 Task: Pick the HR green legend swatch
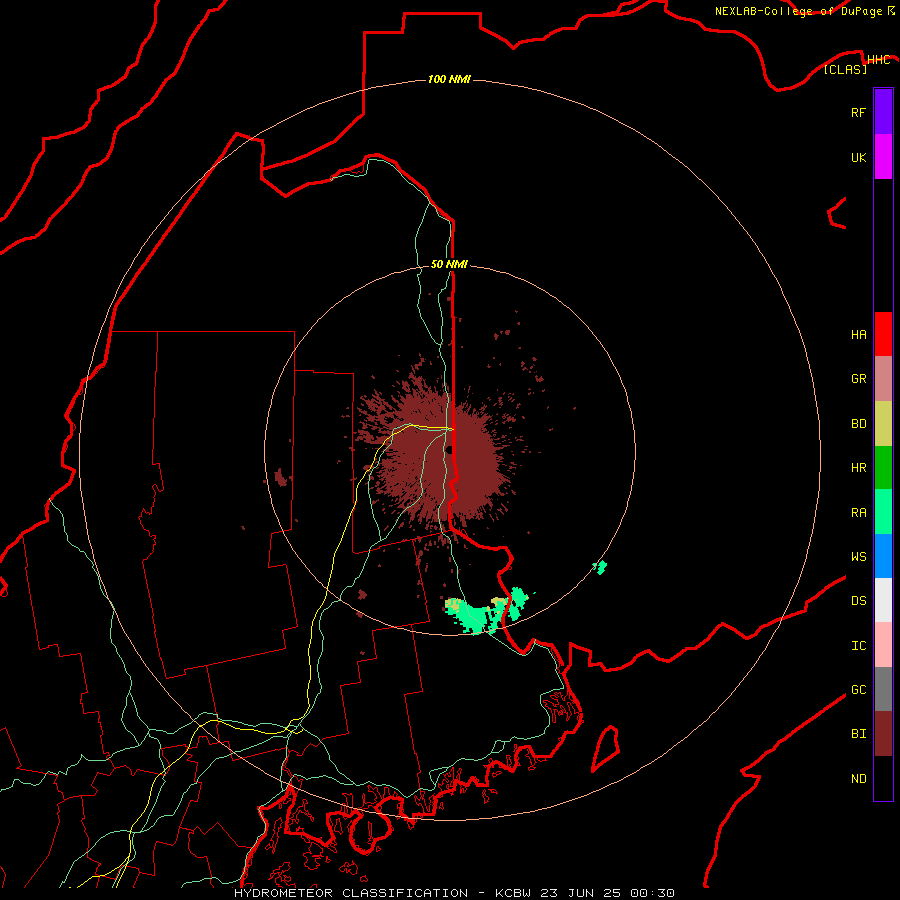(883, 468)
